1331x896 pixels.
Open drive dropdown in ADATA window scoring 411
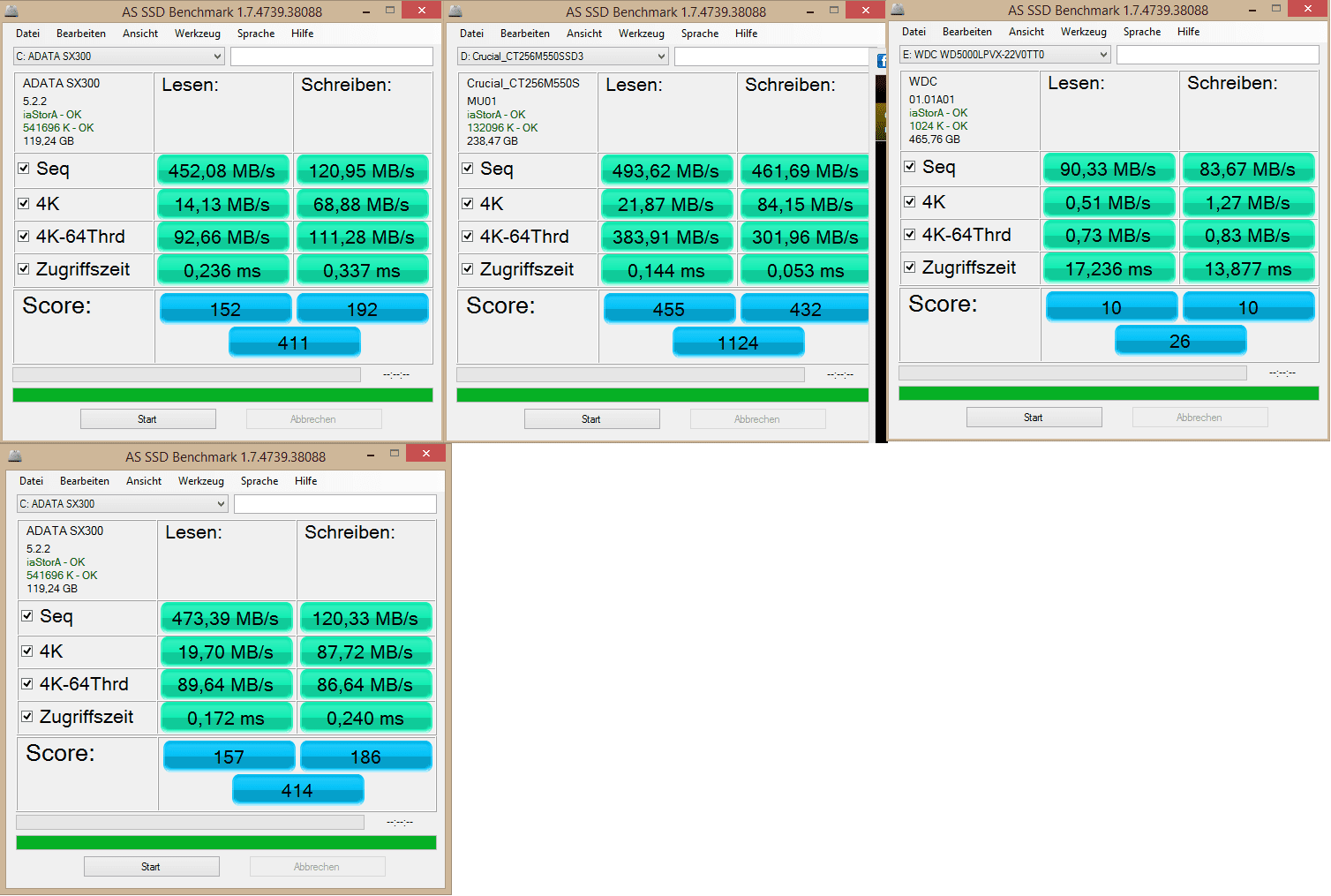(x=119, y=56)
